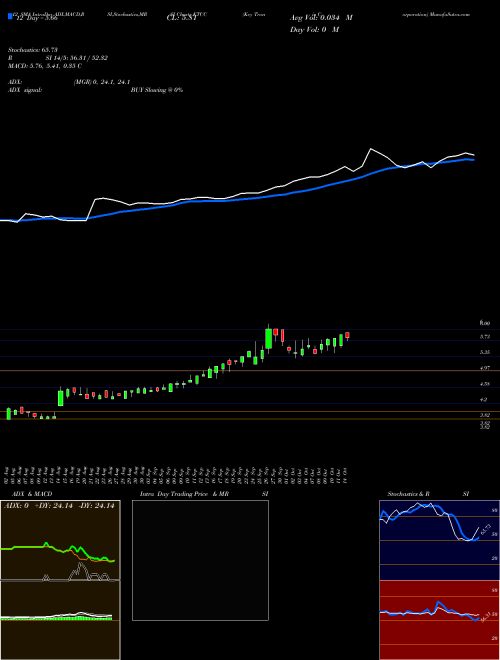Click the 'Avg Vol: 0.034 M' text
500x660 pixels.
[321, 18]
